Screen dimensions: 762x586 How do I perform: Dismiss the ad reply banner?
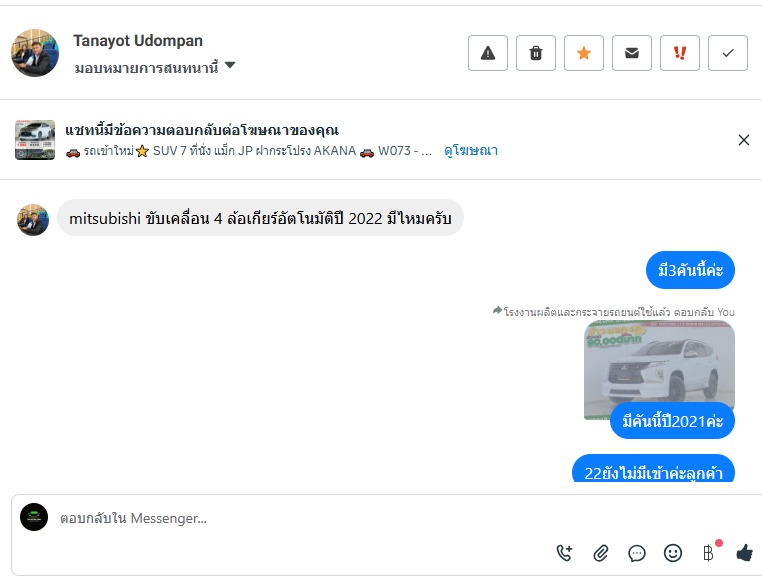coord(744,140)
